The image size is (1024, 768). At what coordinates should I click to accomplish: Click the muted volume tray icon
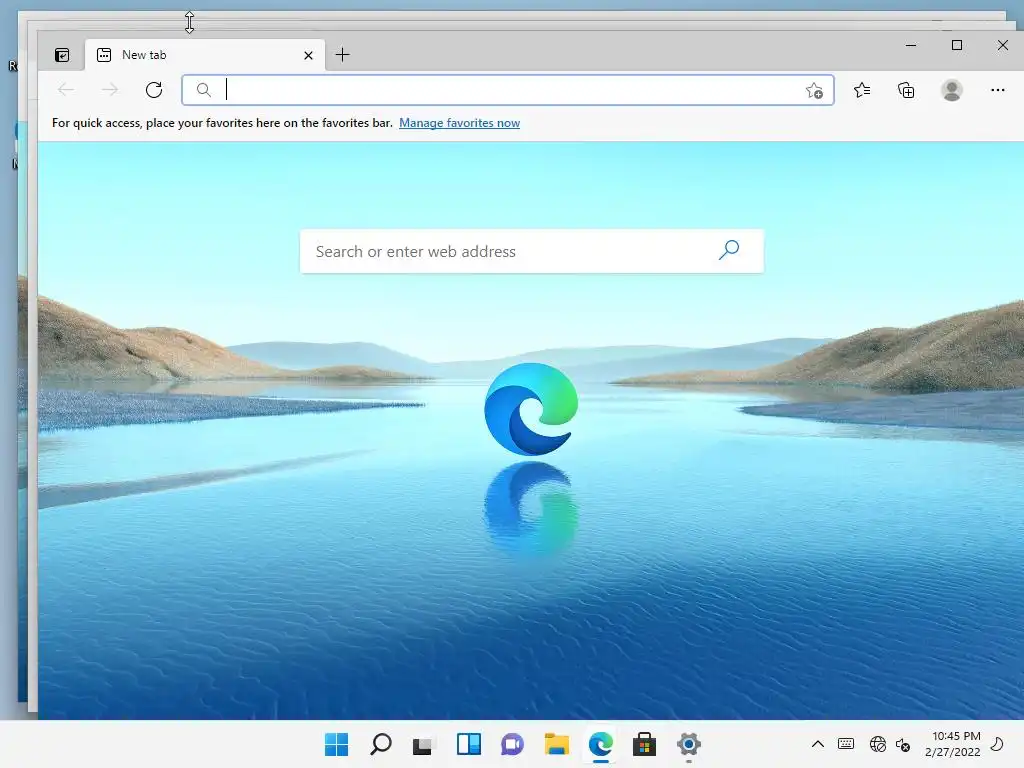[x=903, y=744]
